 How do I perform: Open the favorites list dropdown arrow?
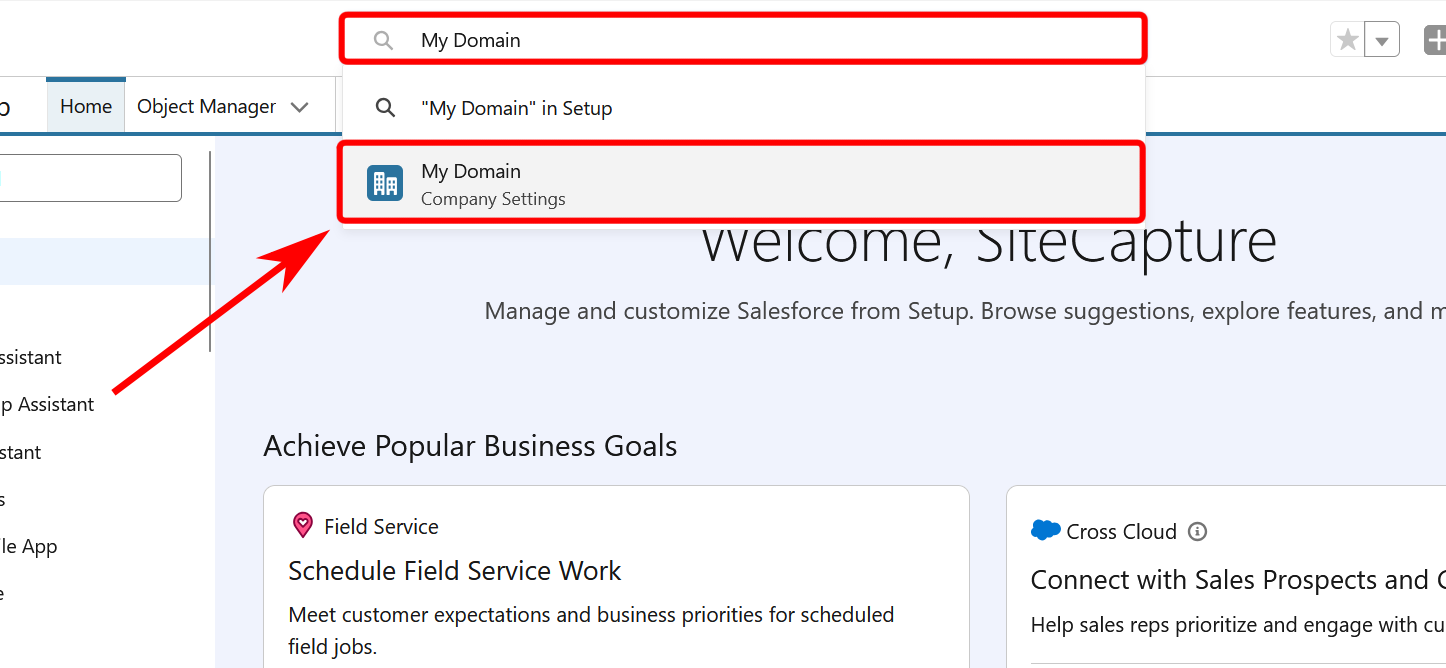1382,38
